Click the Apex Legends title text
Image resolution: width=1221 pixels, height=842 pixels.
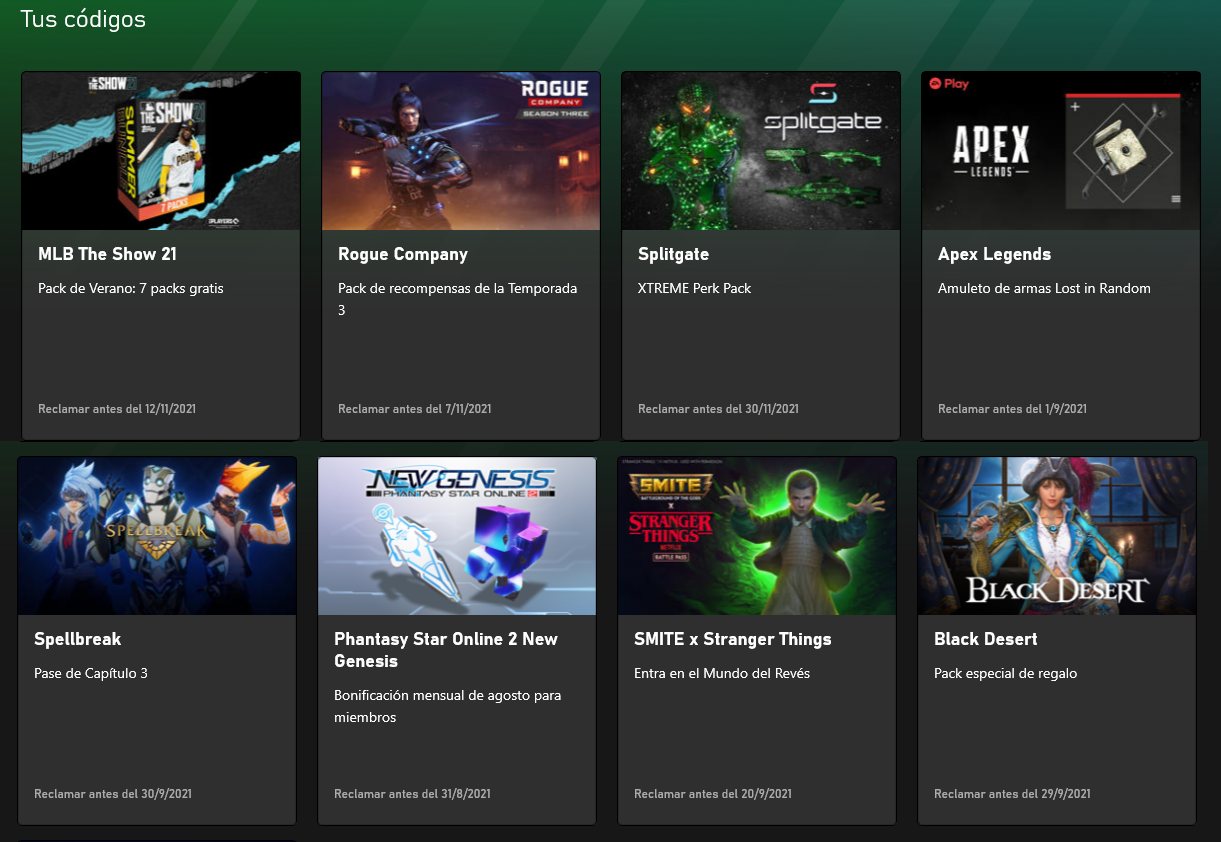pos(994,254)
